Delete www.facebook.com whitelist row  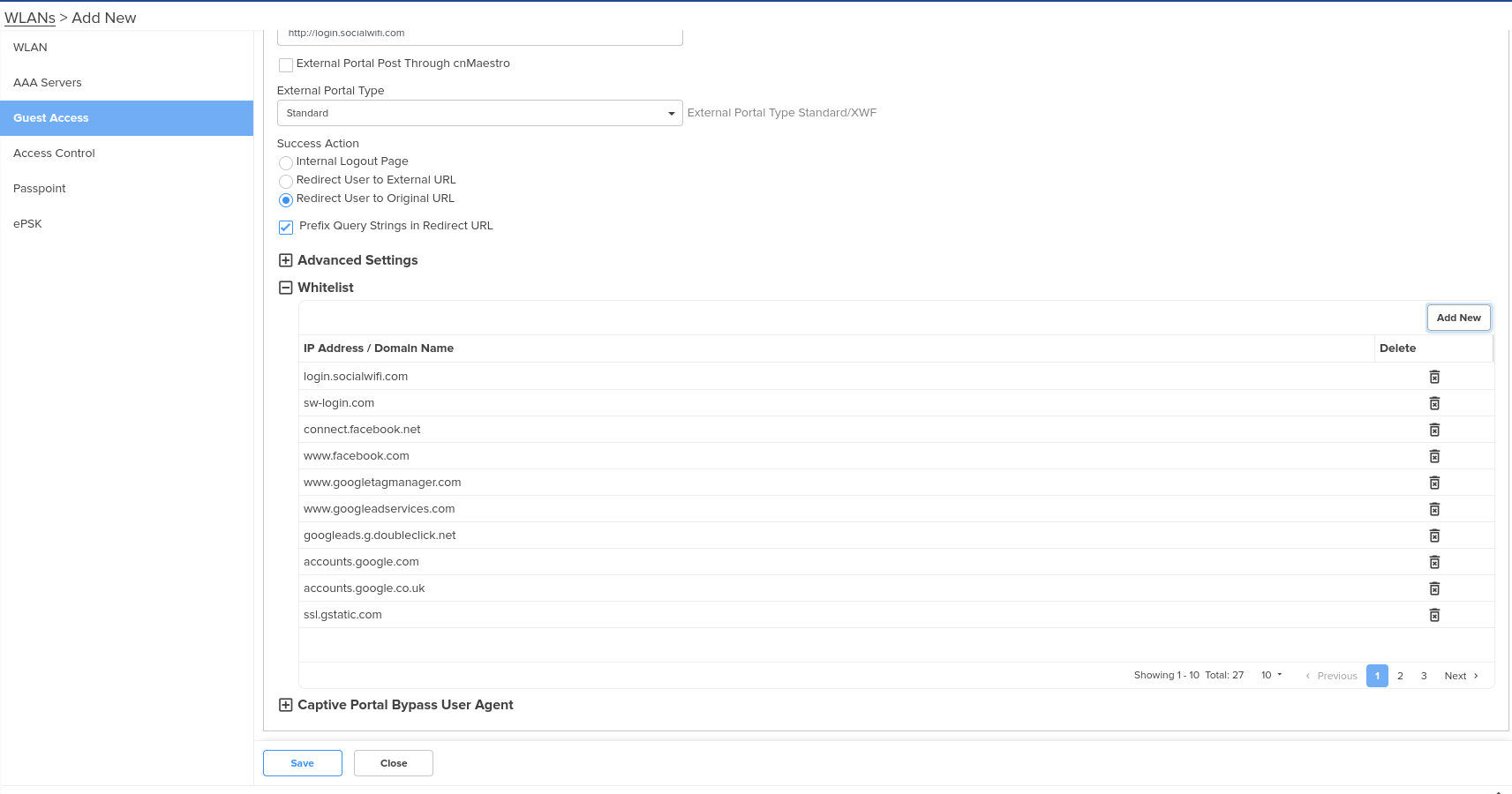coord(1434,456)
